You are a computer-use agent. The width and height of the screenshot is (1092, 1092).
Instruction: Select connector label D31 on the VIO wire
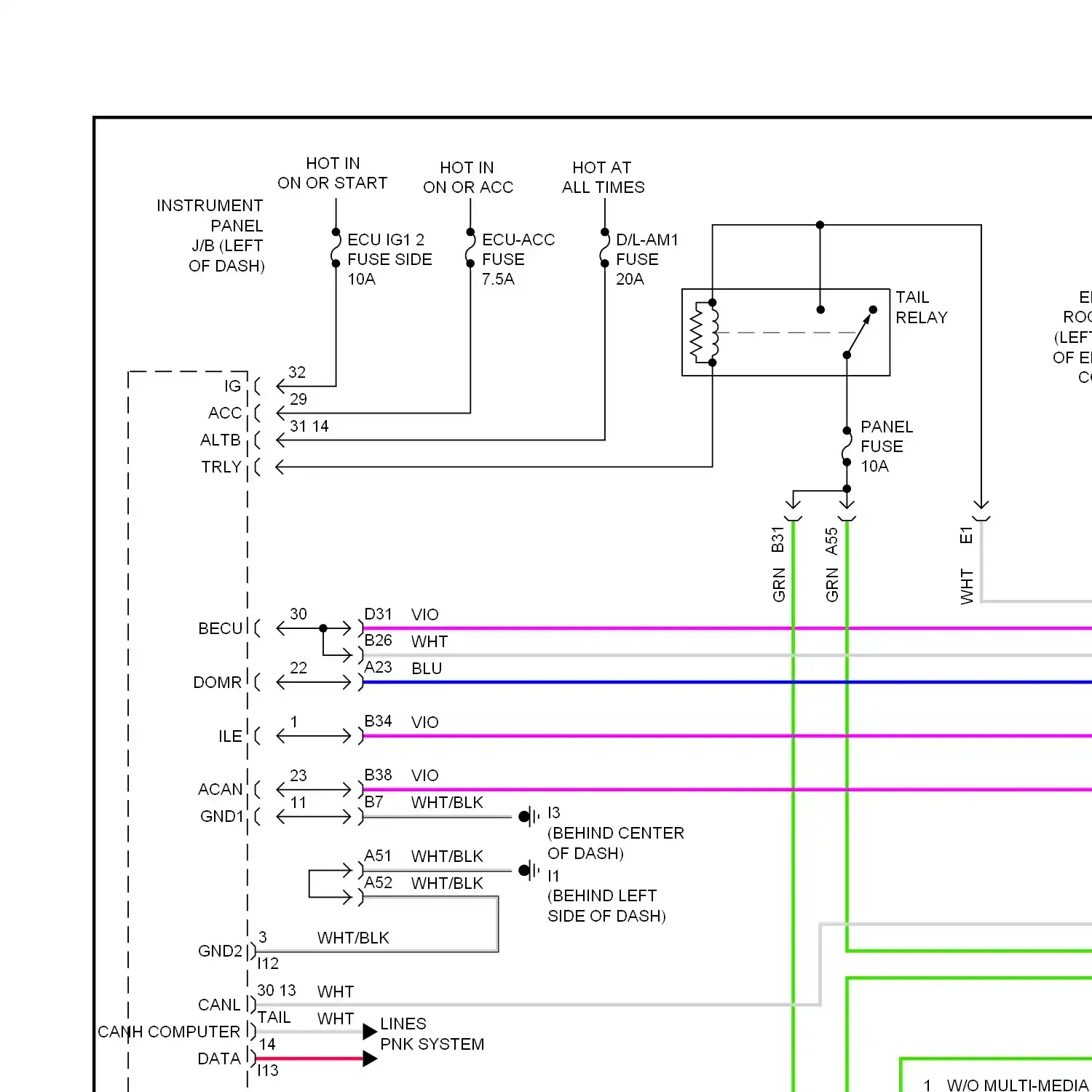tap(378, 614)
